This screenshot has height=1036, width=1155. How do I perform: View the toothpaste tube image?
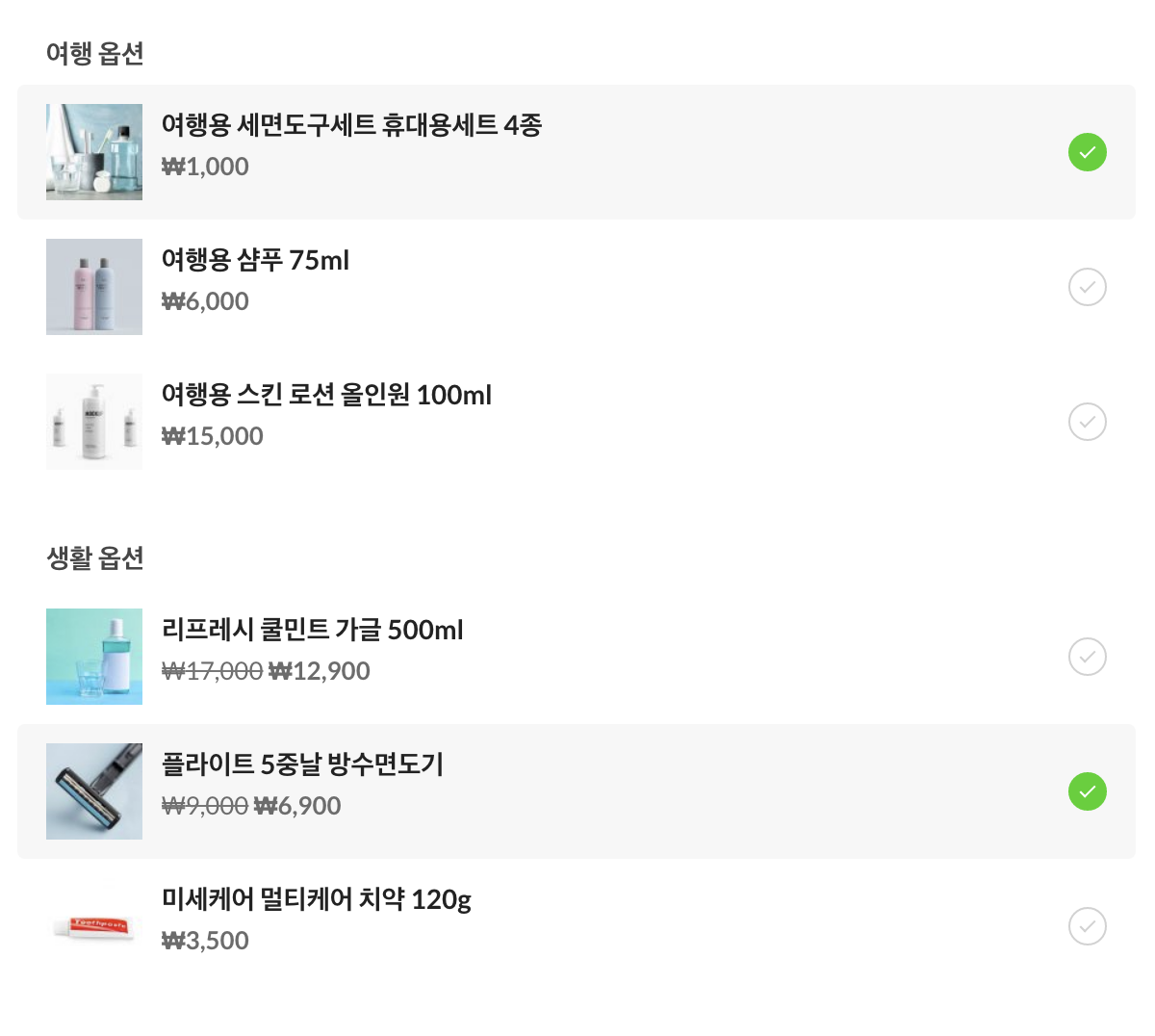click(94, 926)
